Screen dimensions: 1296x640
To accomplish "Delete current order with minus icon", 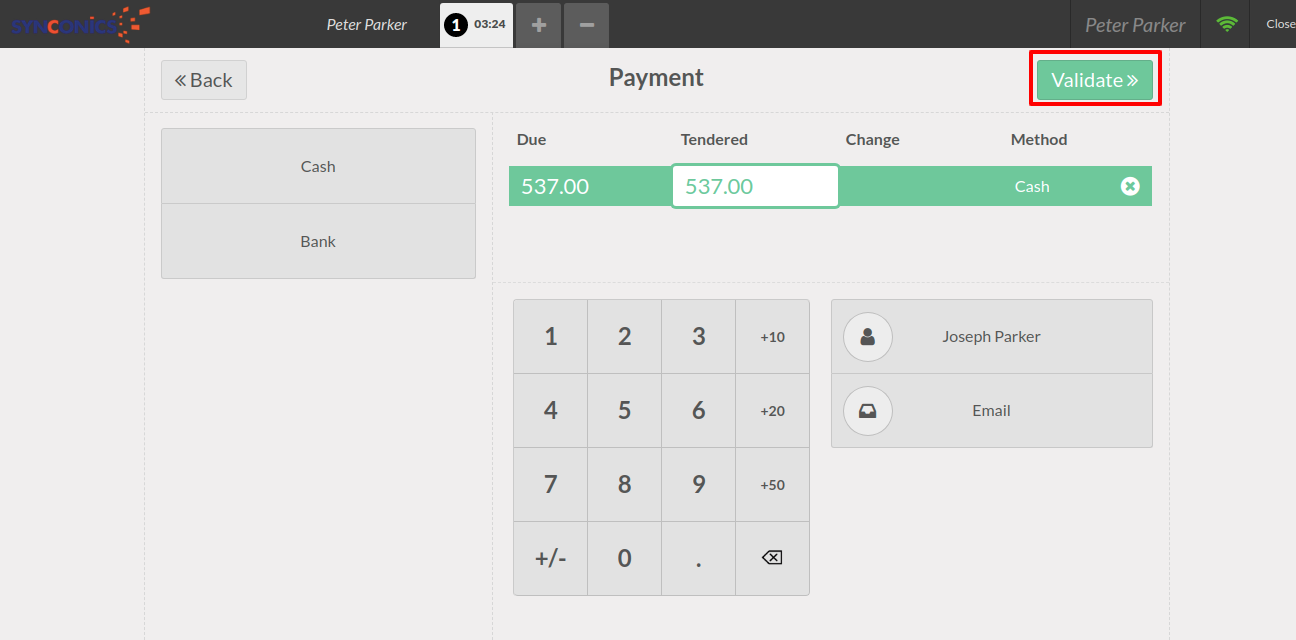I will tap(587, 25).
